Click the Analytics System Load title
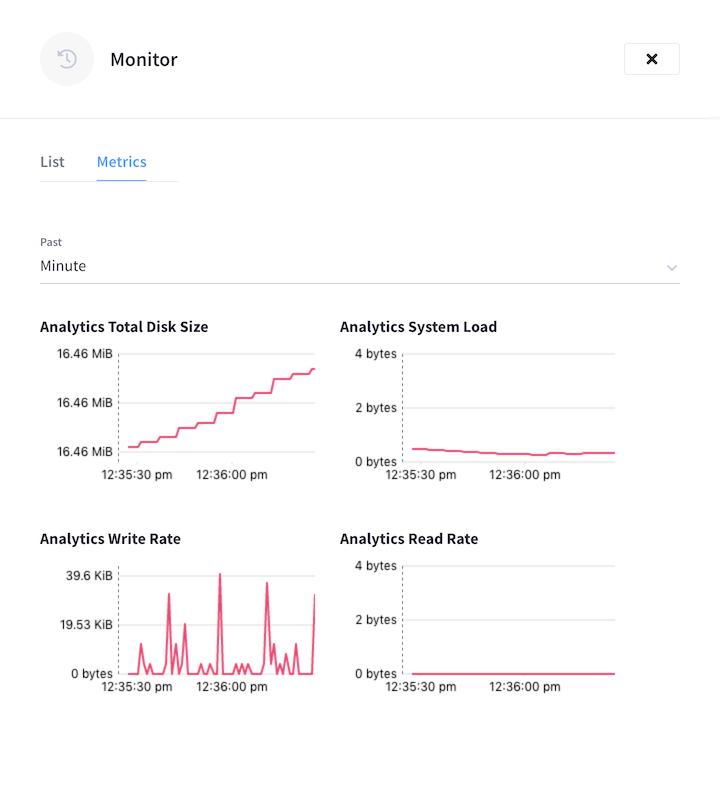 click(418, 326)
